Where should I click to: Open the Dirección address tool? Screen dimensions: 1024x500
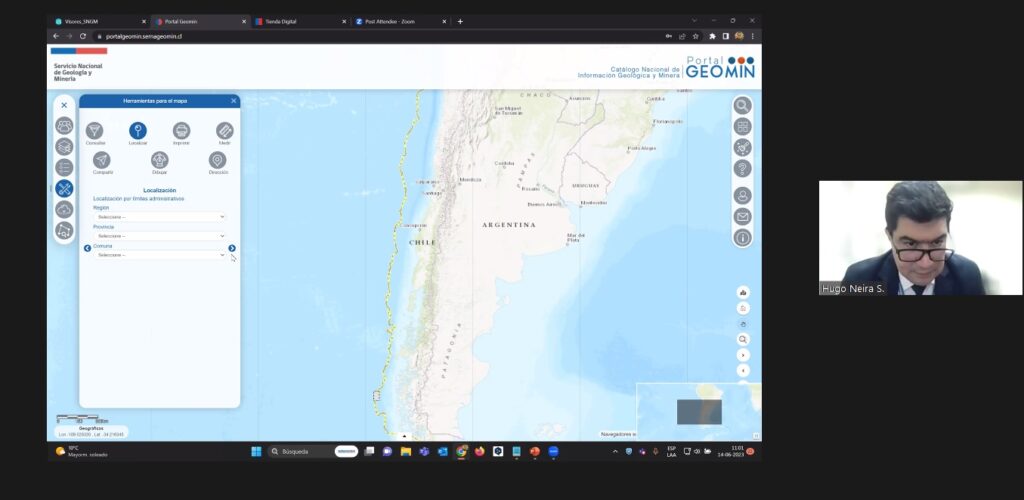click(x=217, y=160)
